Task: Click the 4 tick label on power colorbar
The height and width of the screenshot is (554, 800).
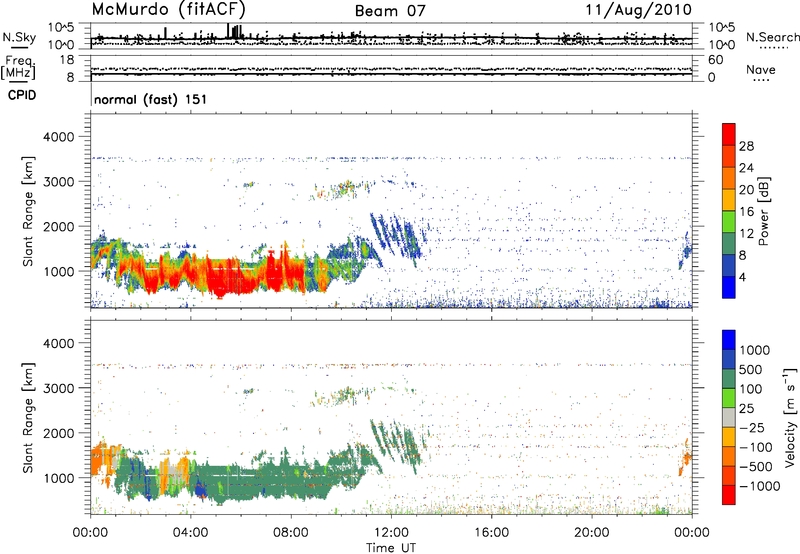Action: [x=743, y=277]
